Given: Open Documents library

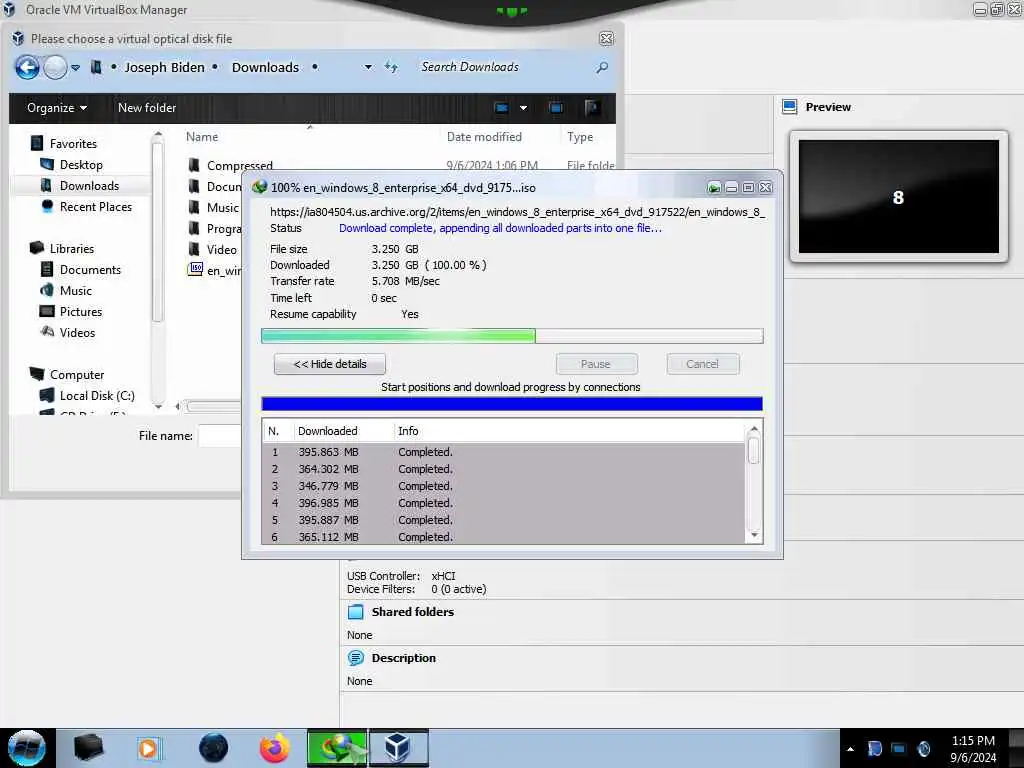Looking at the screenshot, I should pyautogui.click(x=81, y=270).
